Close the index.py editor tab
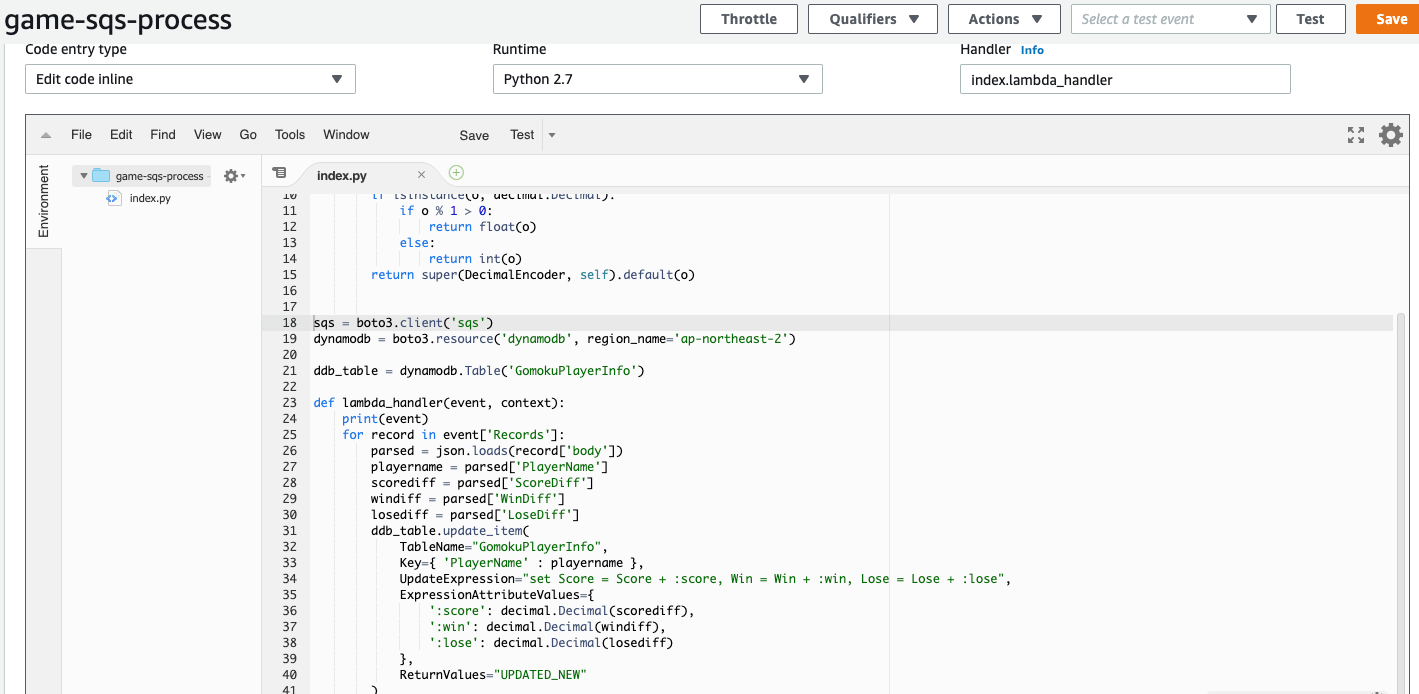This screenshot has width=1419, height=694. pyautogui.click(x=421, y=172)
